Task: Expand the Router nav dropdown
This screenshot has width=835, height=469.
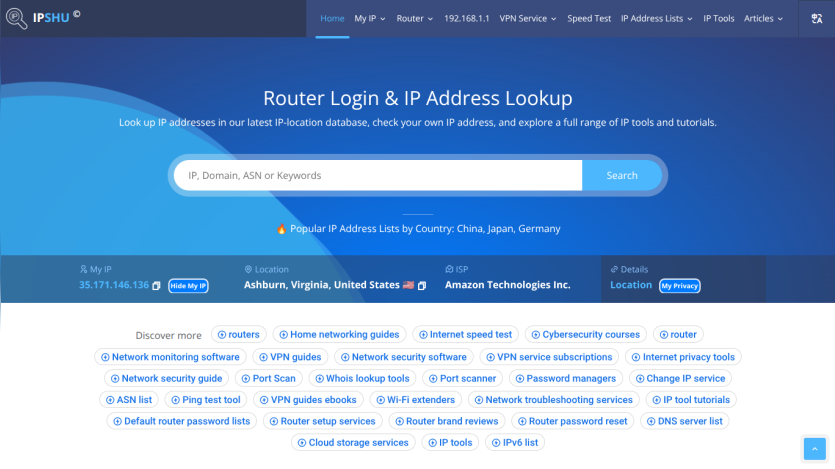Action: [414, 19]
